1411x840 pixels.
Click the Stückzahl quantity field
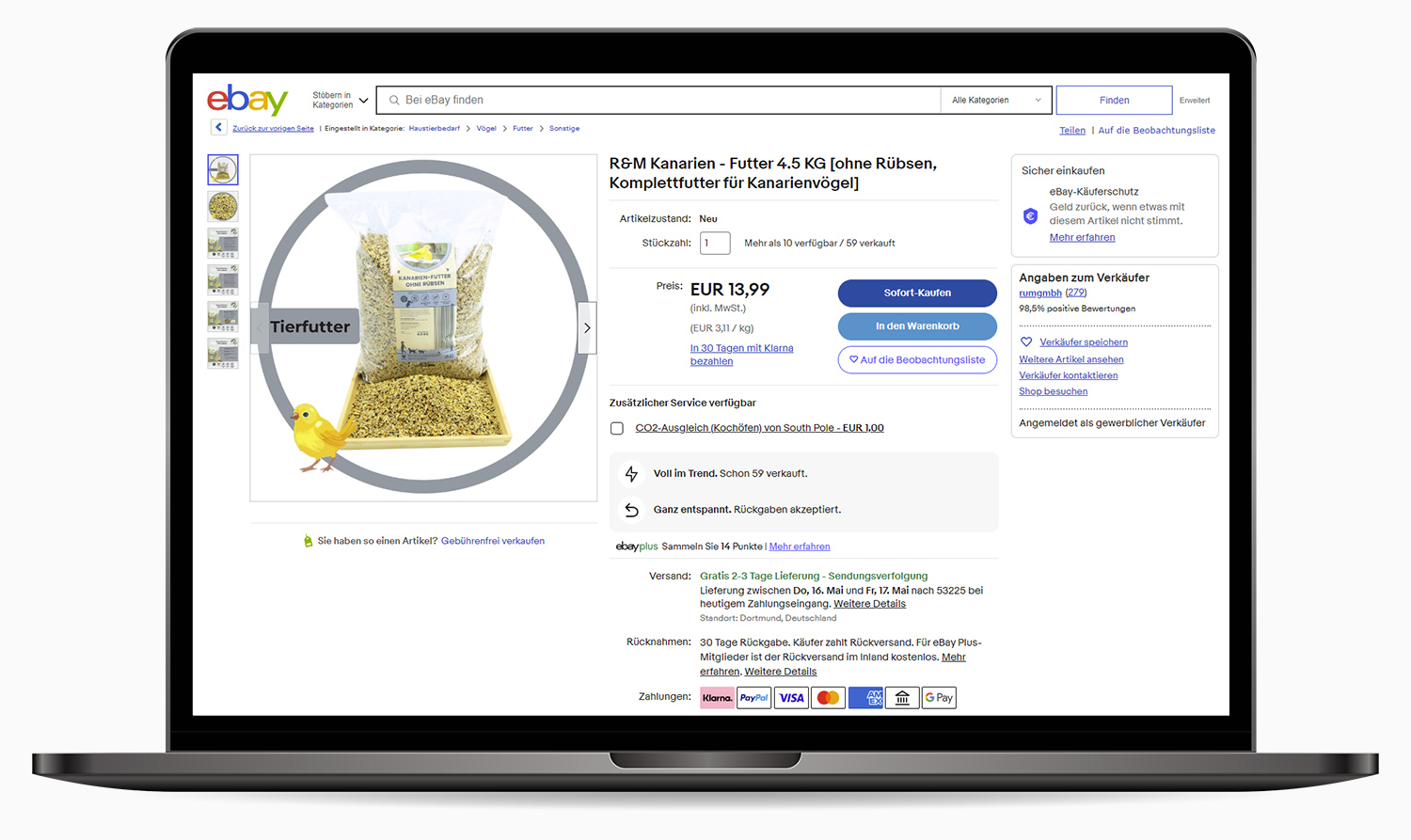pyautogui.click(x=715, y=243)
